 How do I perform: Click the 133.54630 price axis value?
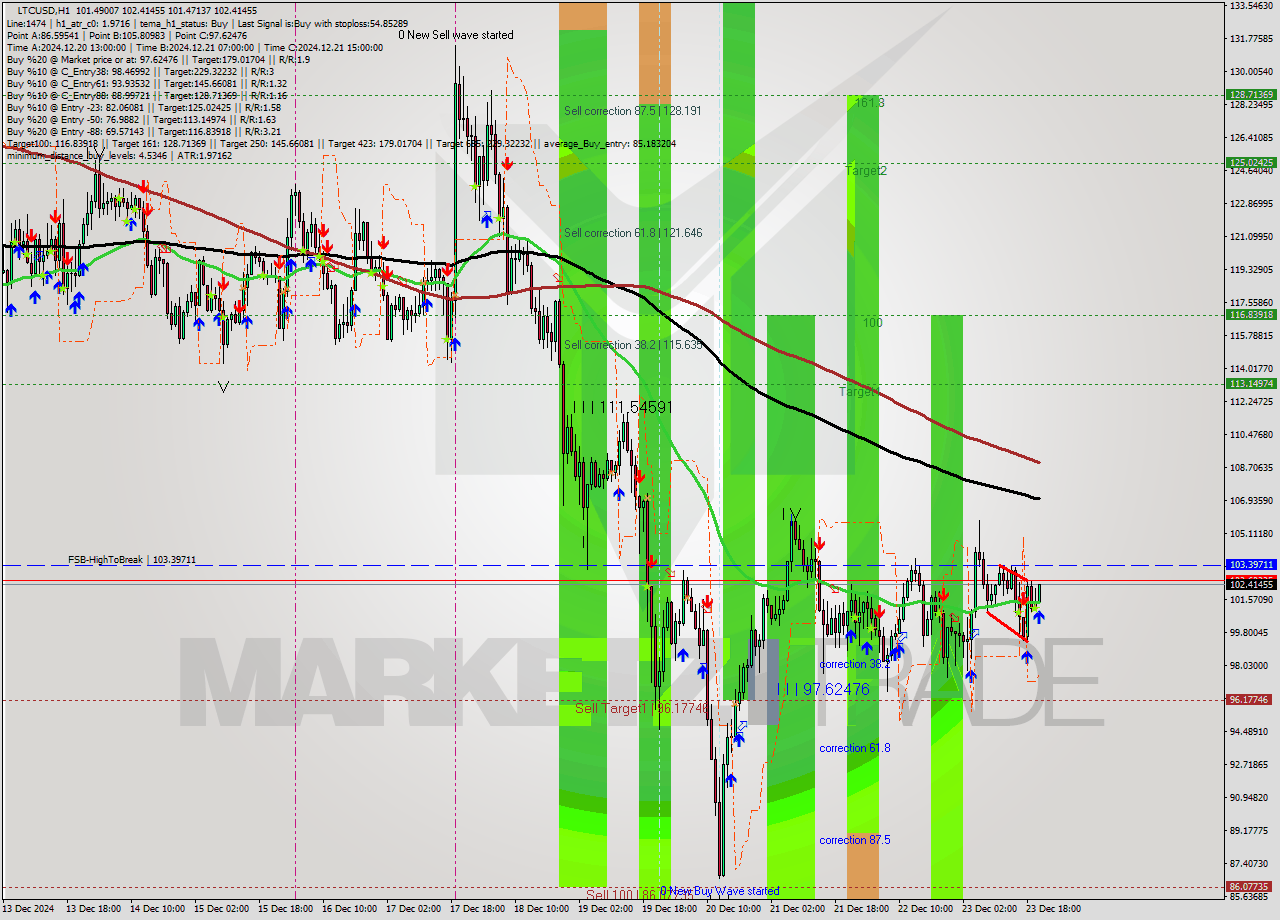pyautogui.click(x=1251, y=6)
